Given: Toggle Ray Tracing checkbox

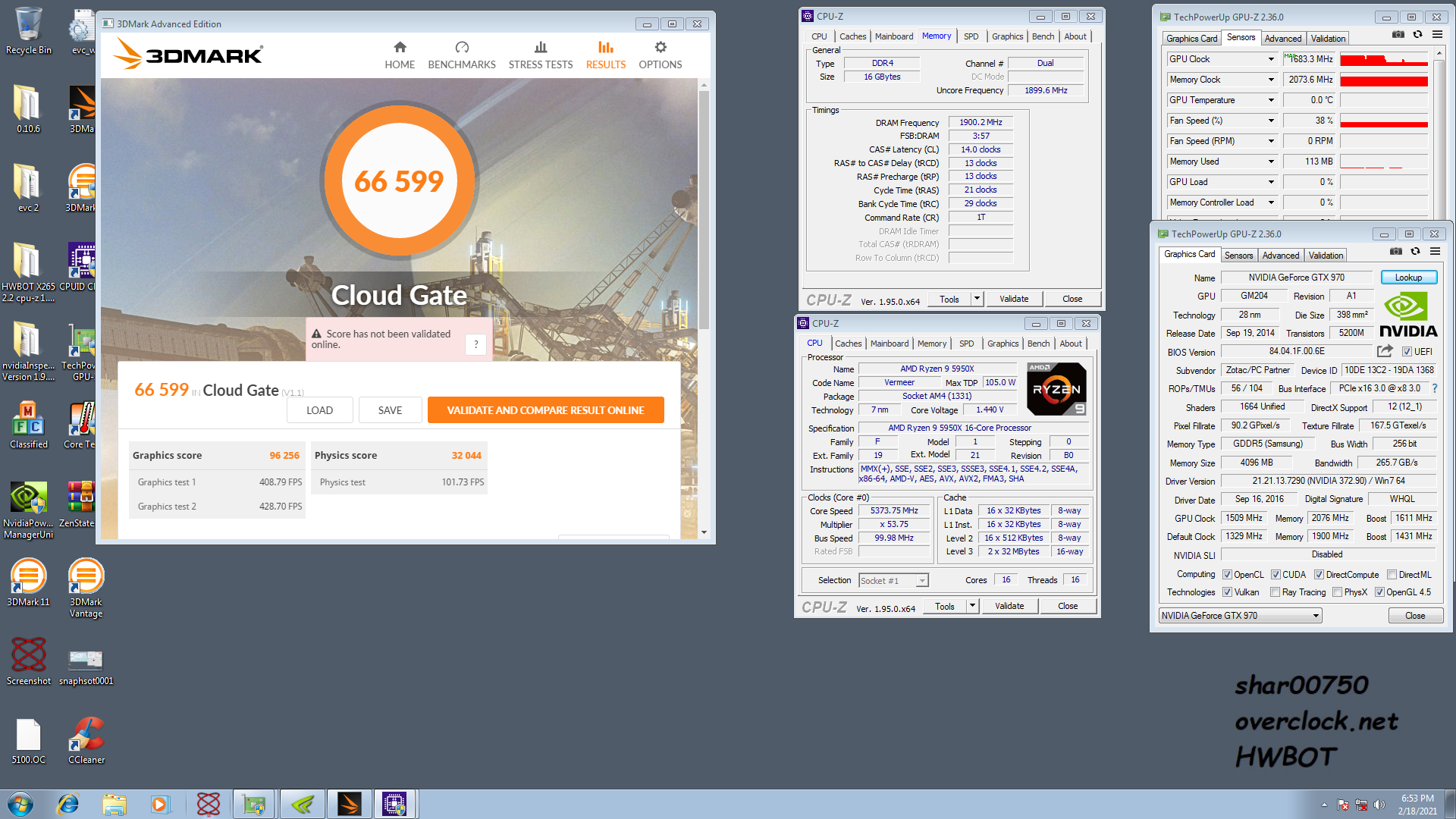Looking at the screenshot, I should tap(1276, 592).
